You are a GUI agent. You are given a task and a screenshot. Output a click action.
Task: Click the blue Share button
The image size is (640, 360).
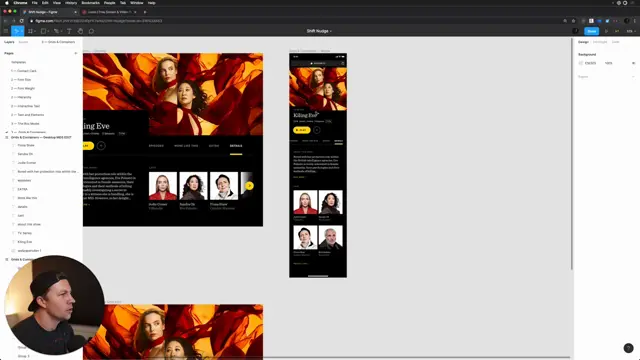[x=591, y=31]
